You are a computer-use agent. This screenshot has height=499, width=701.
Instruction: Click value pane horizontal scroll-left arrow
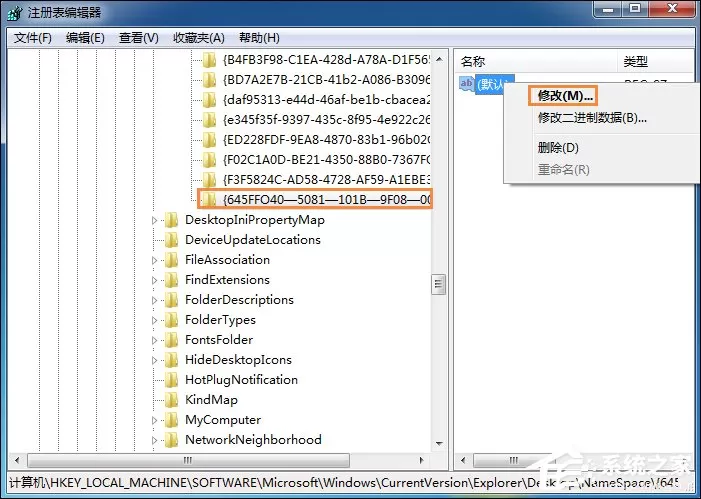pos(463,460)
